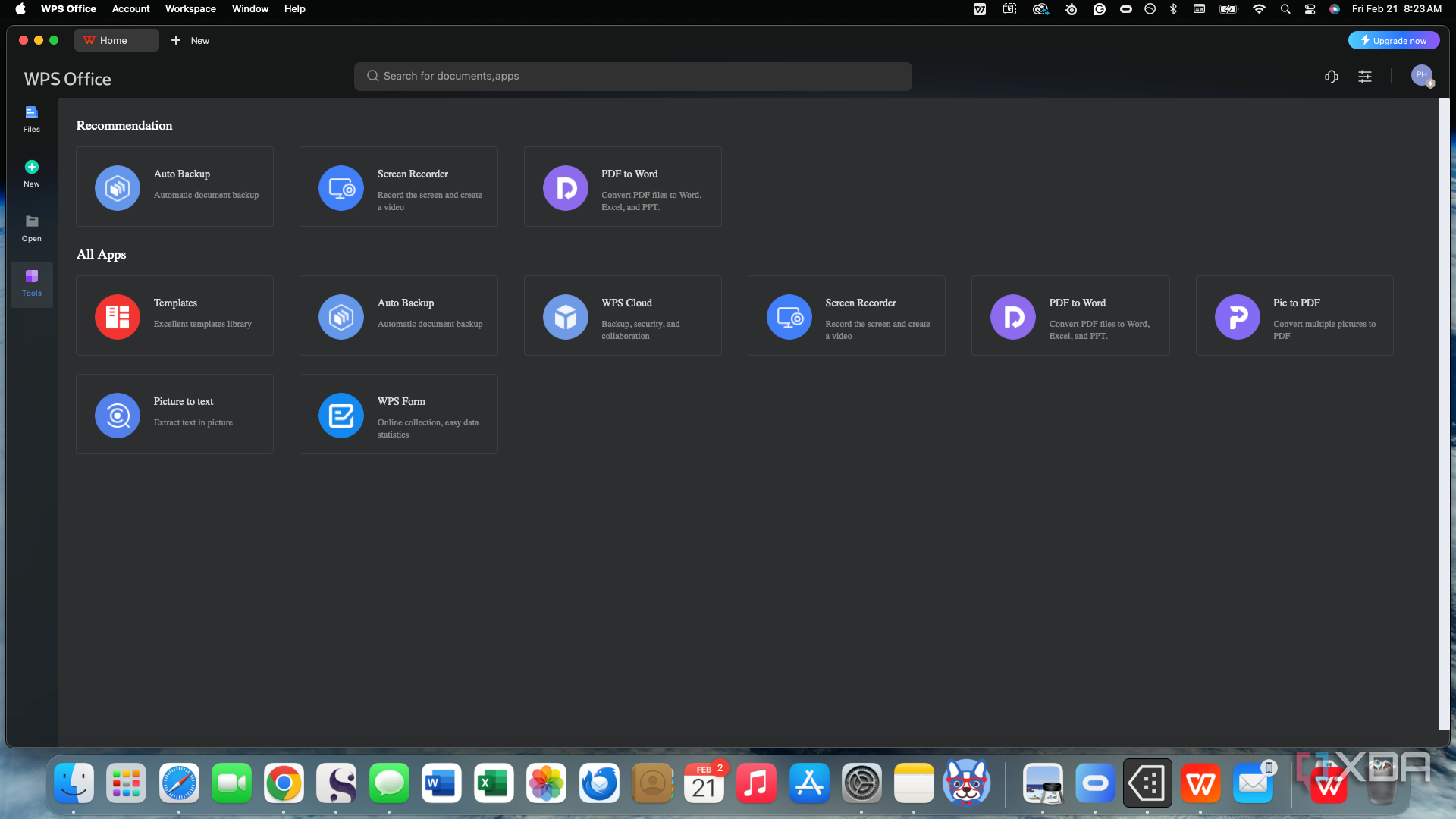Screen dimensions: 1456x819
Task: Open Messages from the Dock
Action: click(x=389, y=783)
